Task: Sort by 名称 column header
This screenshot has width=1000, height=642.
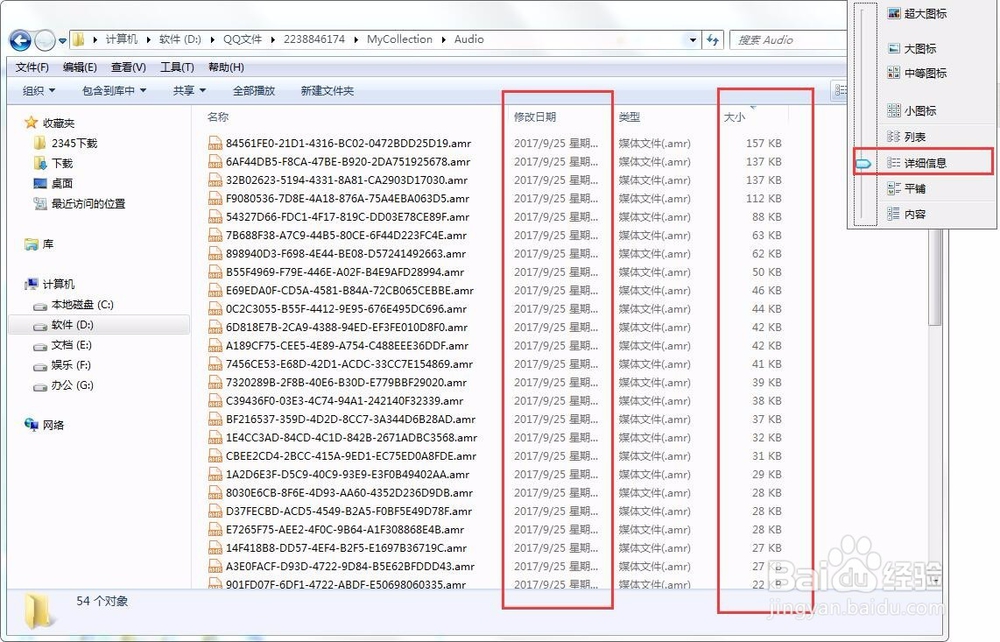Action: tap(218, 117)
